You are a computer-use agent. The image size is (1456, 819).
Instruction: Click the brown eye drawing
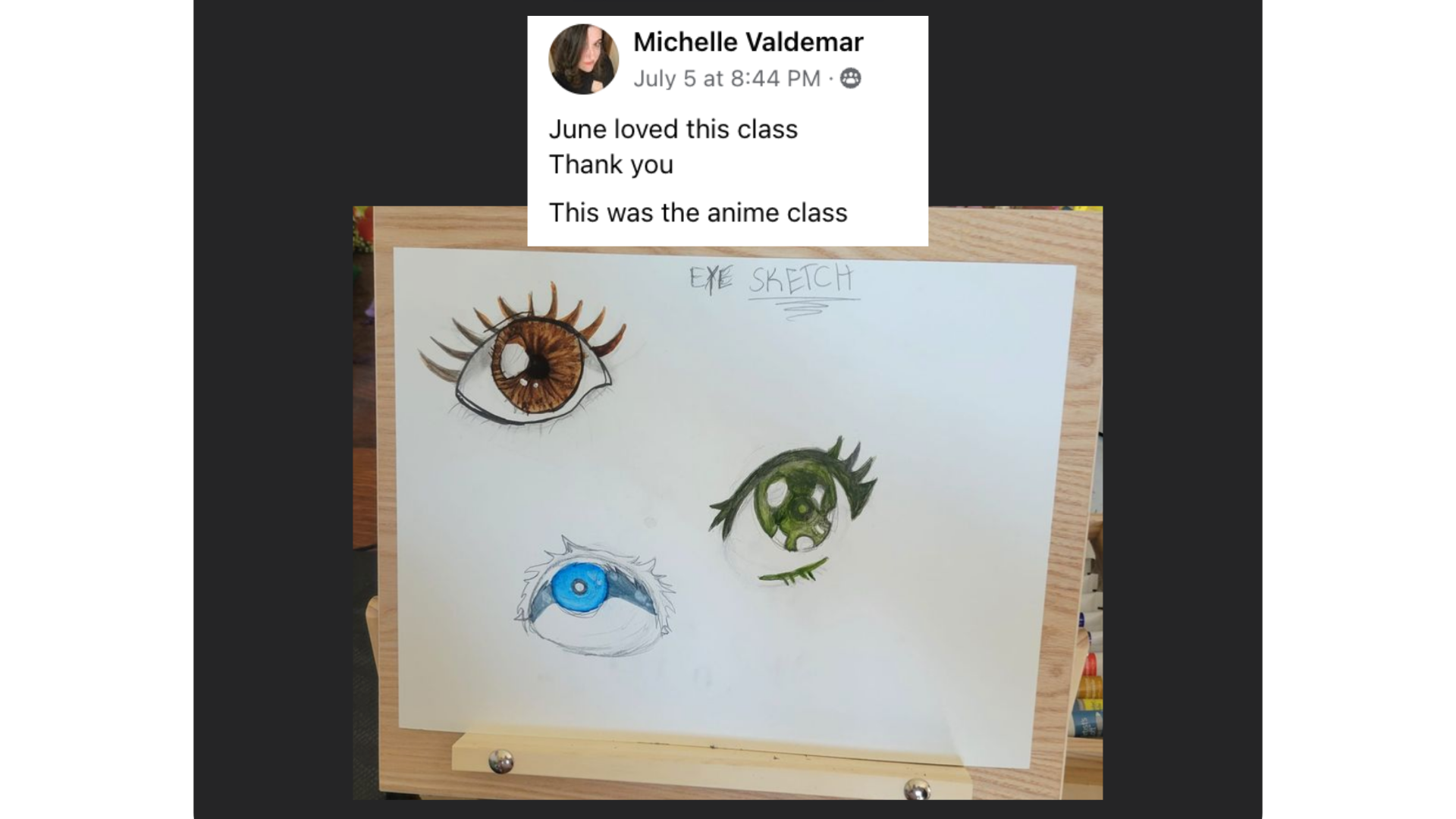coord(522,358)
